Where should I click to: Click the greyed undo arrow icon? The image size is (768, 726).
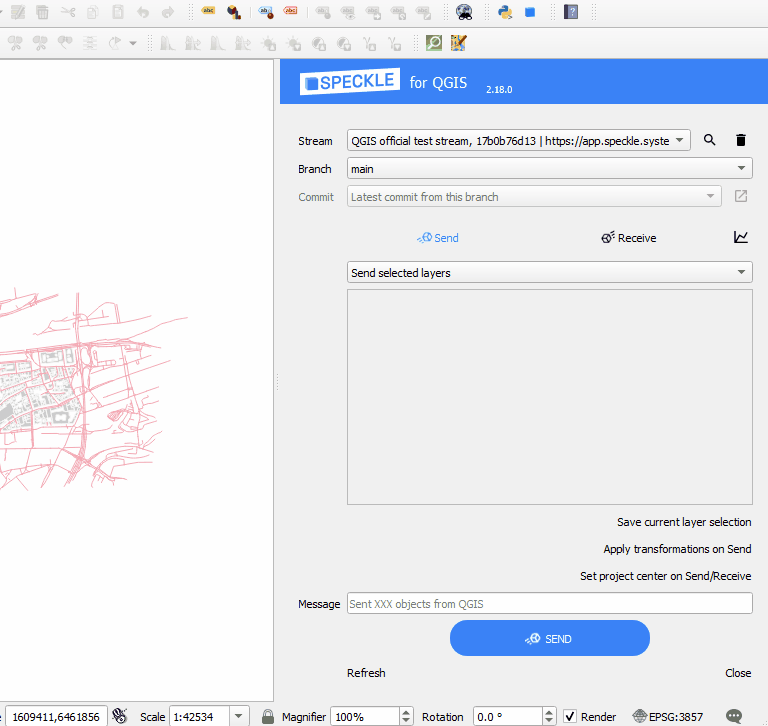[x=143, y=12]
